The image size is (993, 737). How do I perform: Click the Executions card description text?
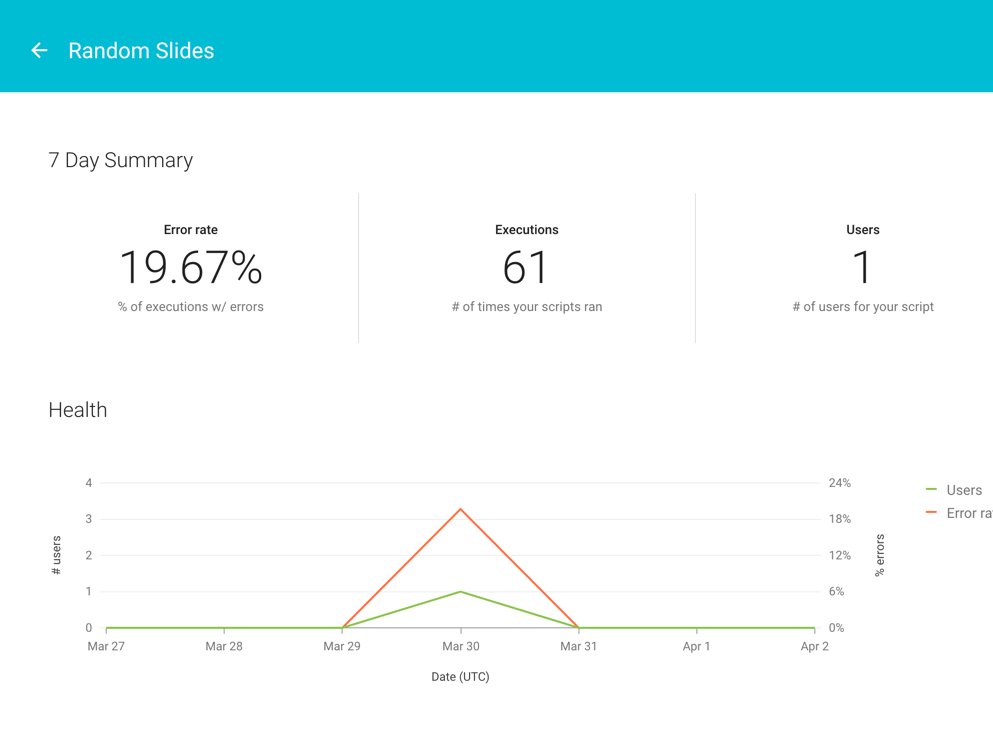click(526, 306)
